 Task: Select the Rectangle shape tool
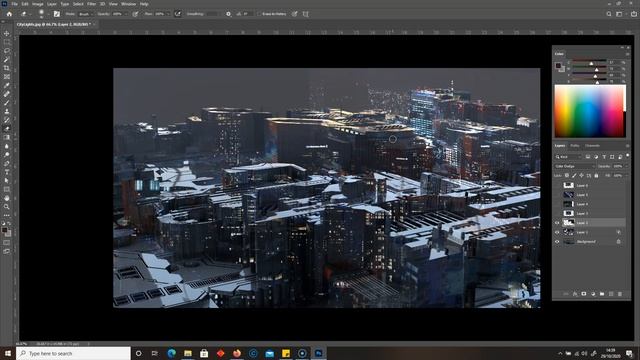pyautogui.click(x=7, y=189)
